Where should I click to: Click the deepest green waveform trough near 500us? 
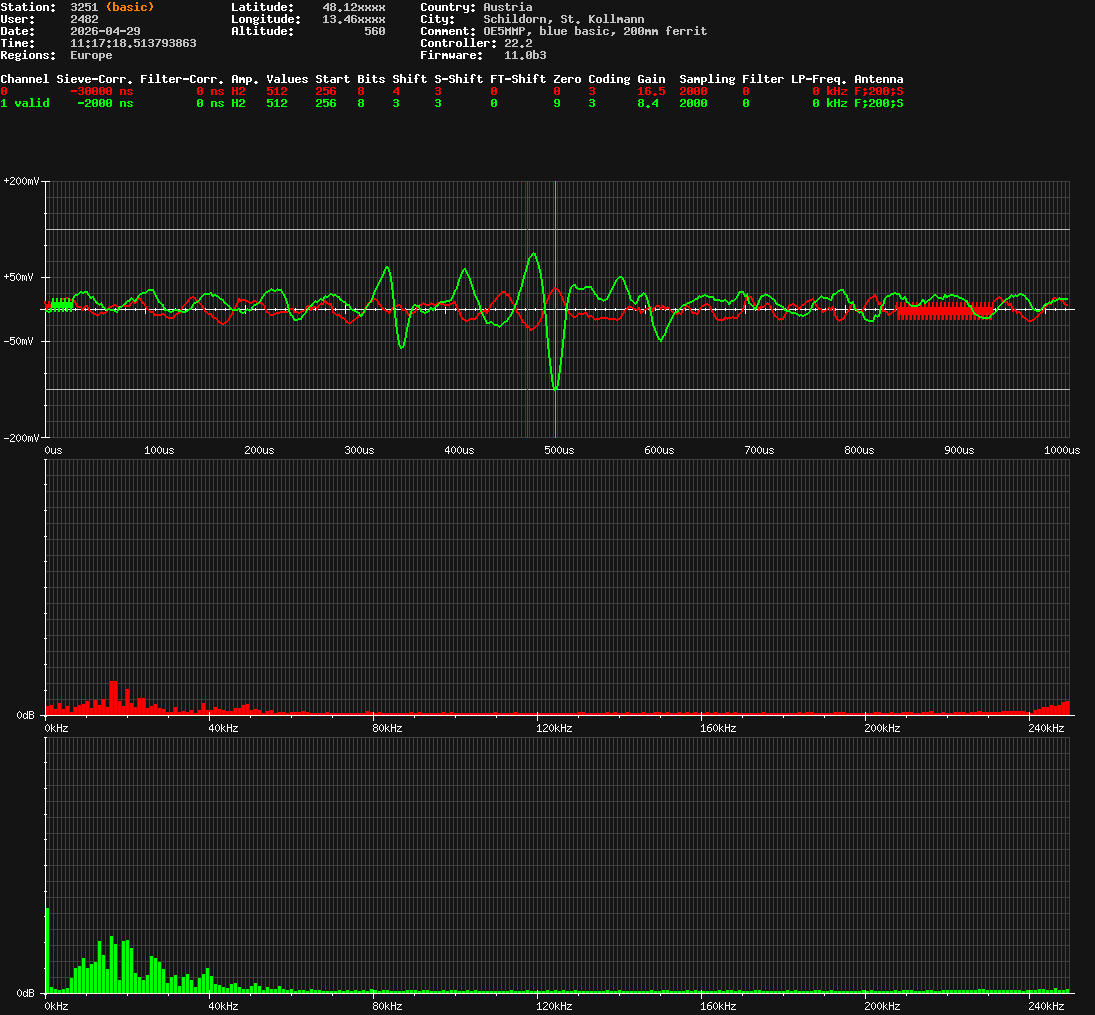(555, 387)
